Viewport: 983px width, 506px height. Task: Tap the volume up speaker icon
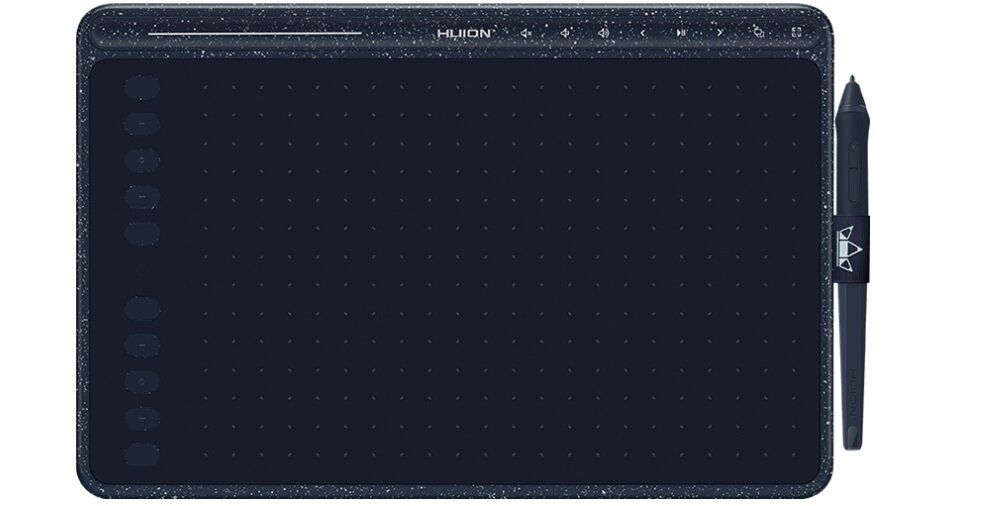point(603,33)
